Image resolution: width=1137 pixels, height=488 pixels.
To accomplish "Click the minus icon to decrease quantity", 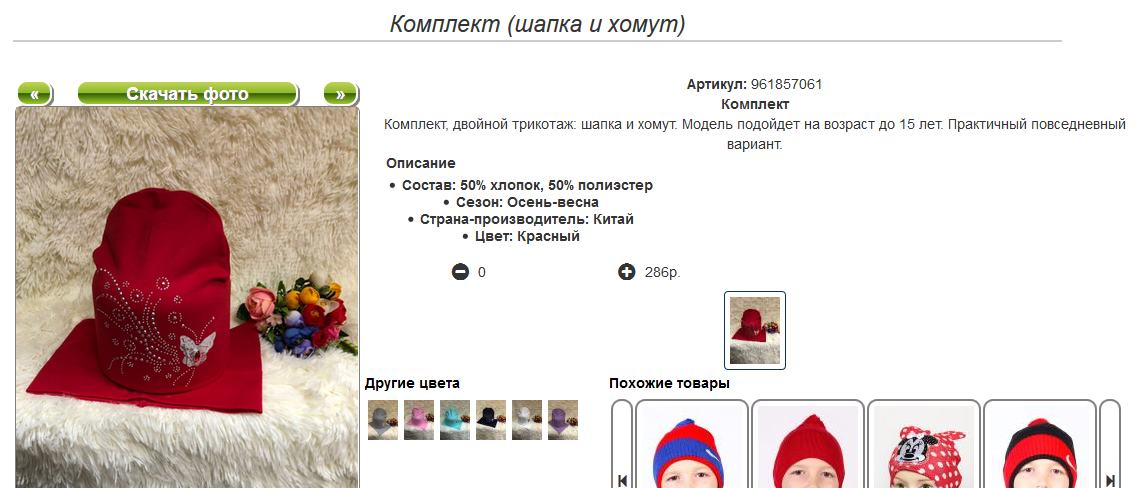I will [x=460, y=273].
